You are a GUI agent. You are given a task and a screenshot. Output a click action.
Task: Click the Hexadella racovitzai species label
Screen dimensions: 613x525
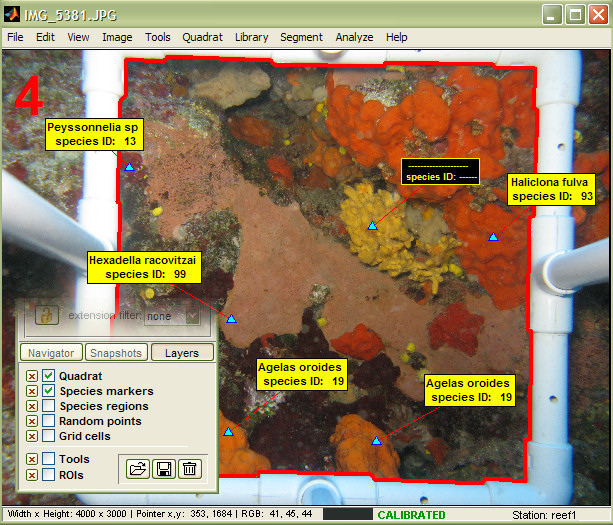tap(145, 266)
